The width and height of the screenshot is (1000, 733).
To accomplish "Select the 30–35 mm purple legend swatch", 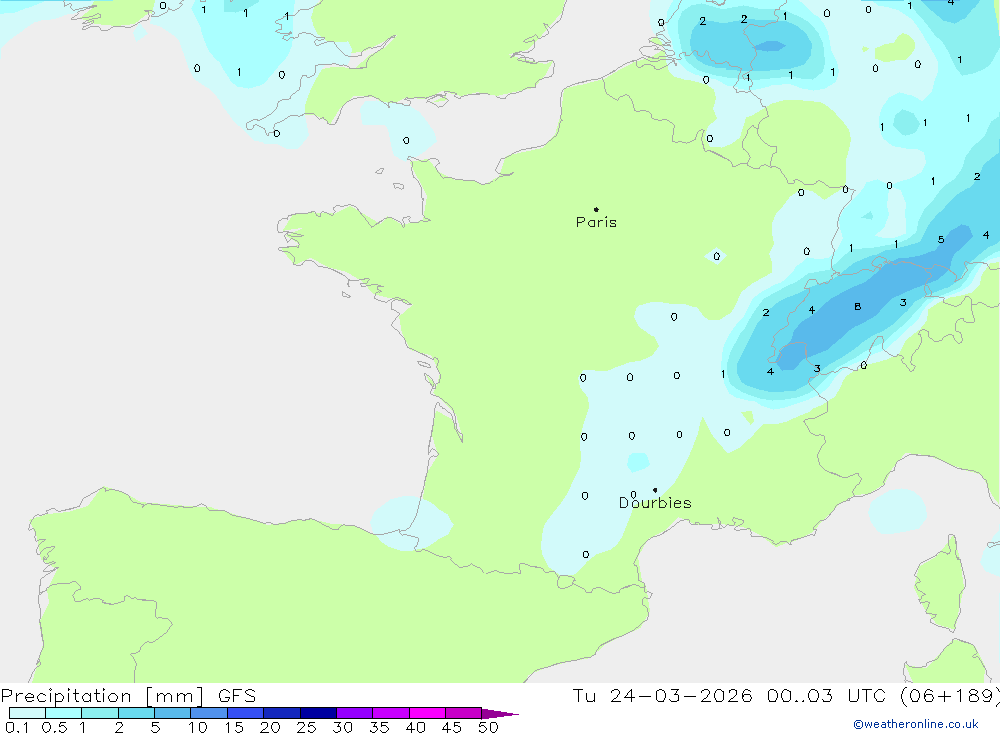I will (354, 713).
